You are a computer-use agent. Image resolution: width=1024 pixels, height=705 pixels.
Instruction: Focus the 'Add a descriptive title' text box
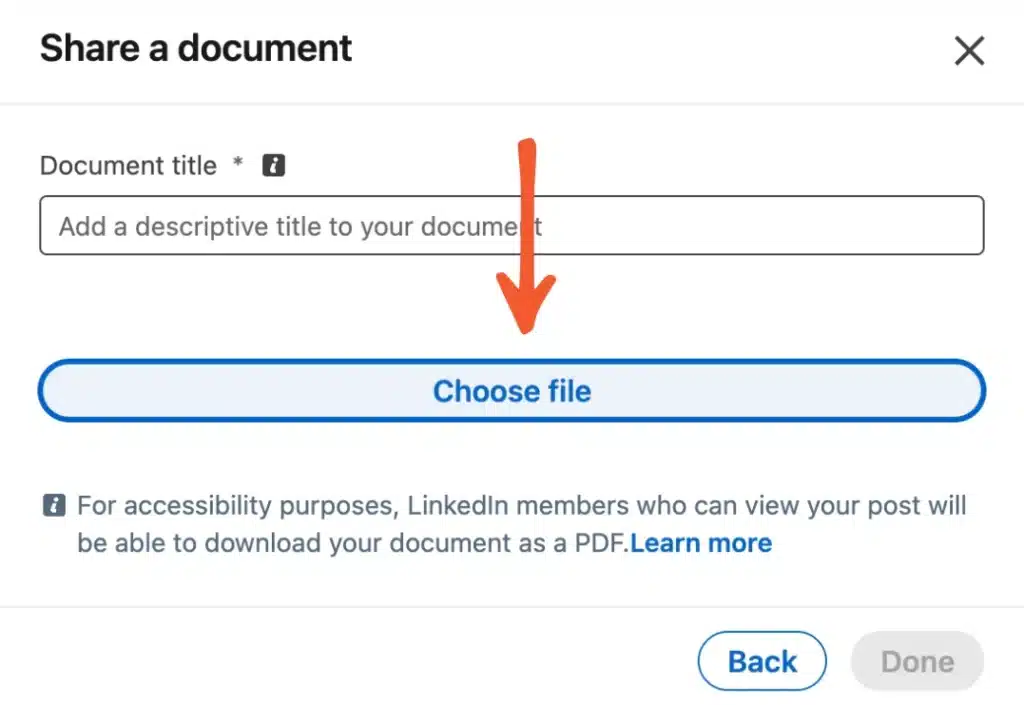click(x=512, y=225)
